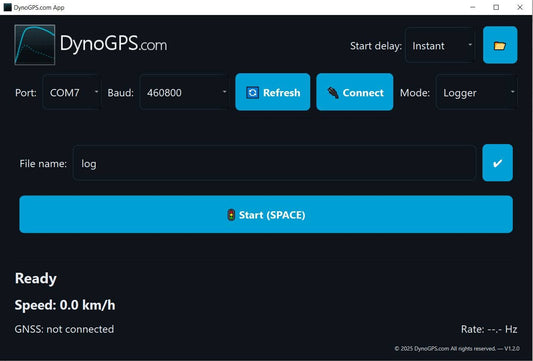533x361 pixels.
Task: Click the Baud: label
Action: tap(120, 92)
